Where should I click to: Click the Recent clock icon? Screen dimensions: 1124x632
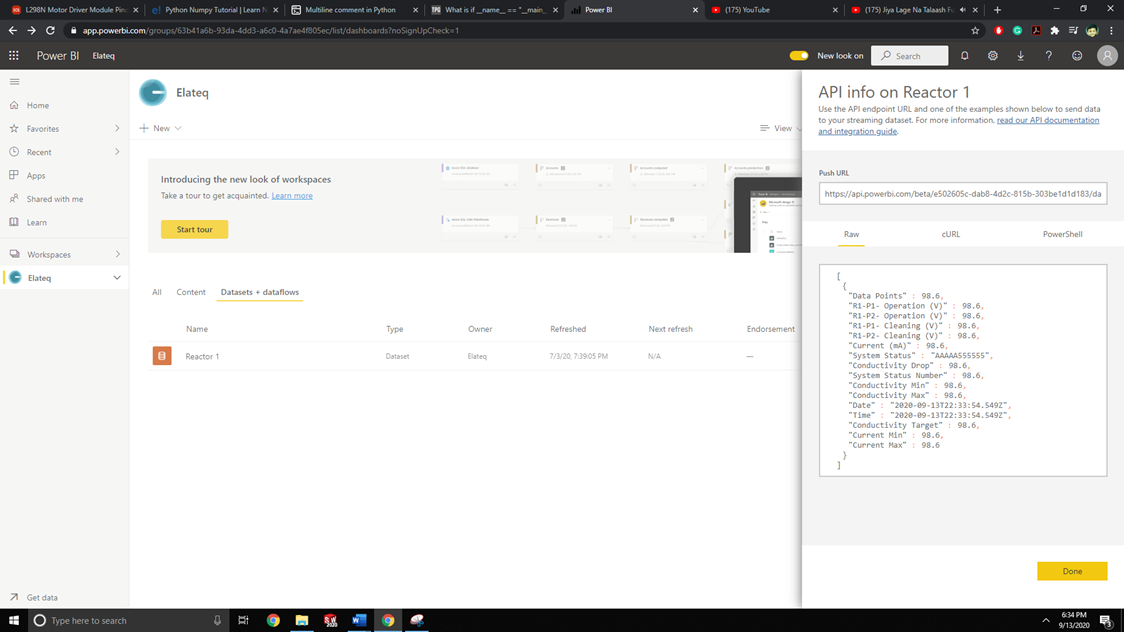pos(14,152)
